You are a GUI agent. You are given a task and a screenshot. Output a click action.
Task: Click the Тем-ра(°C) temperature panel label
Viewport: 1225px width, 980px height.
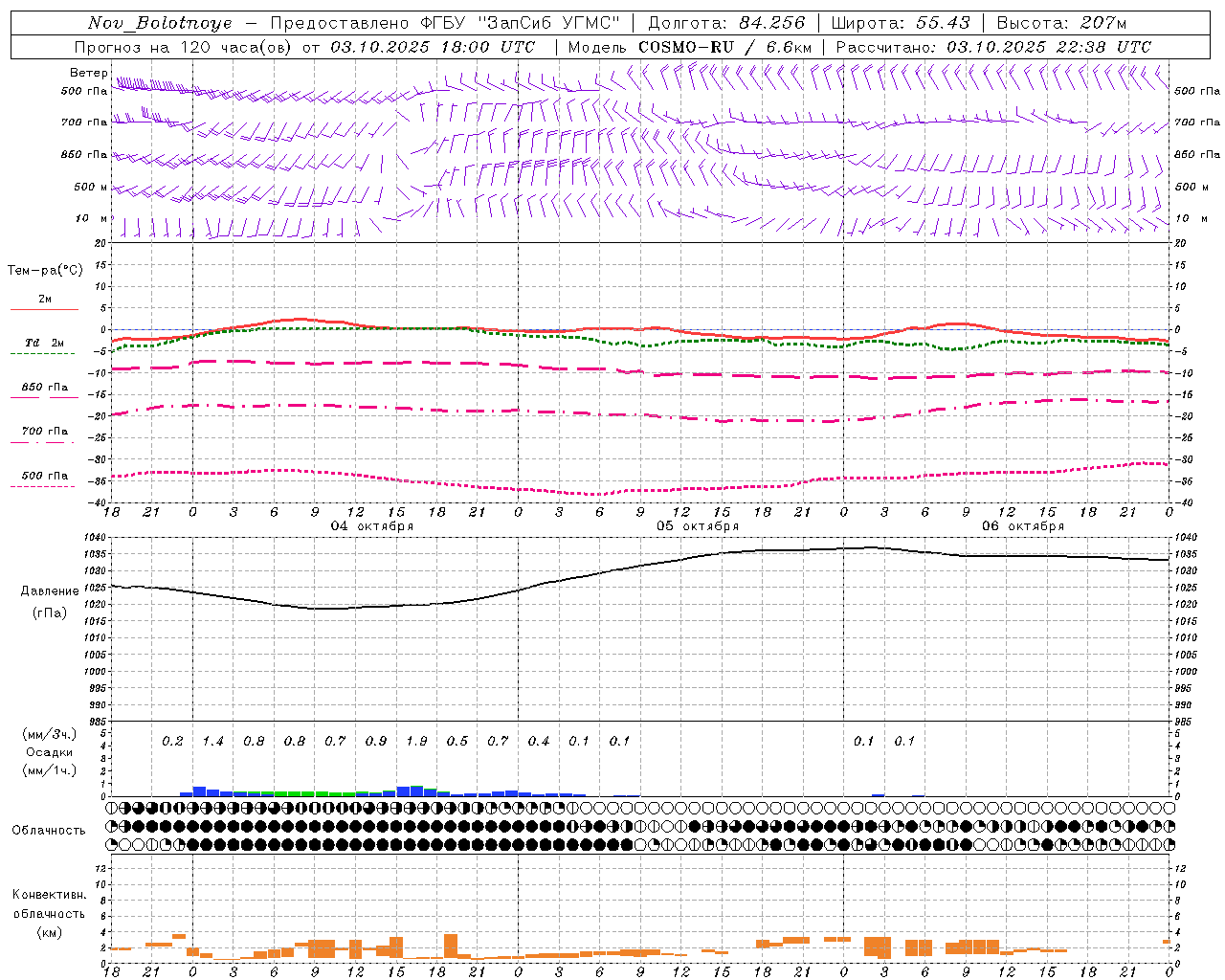pos(45,271)
